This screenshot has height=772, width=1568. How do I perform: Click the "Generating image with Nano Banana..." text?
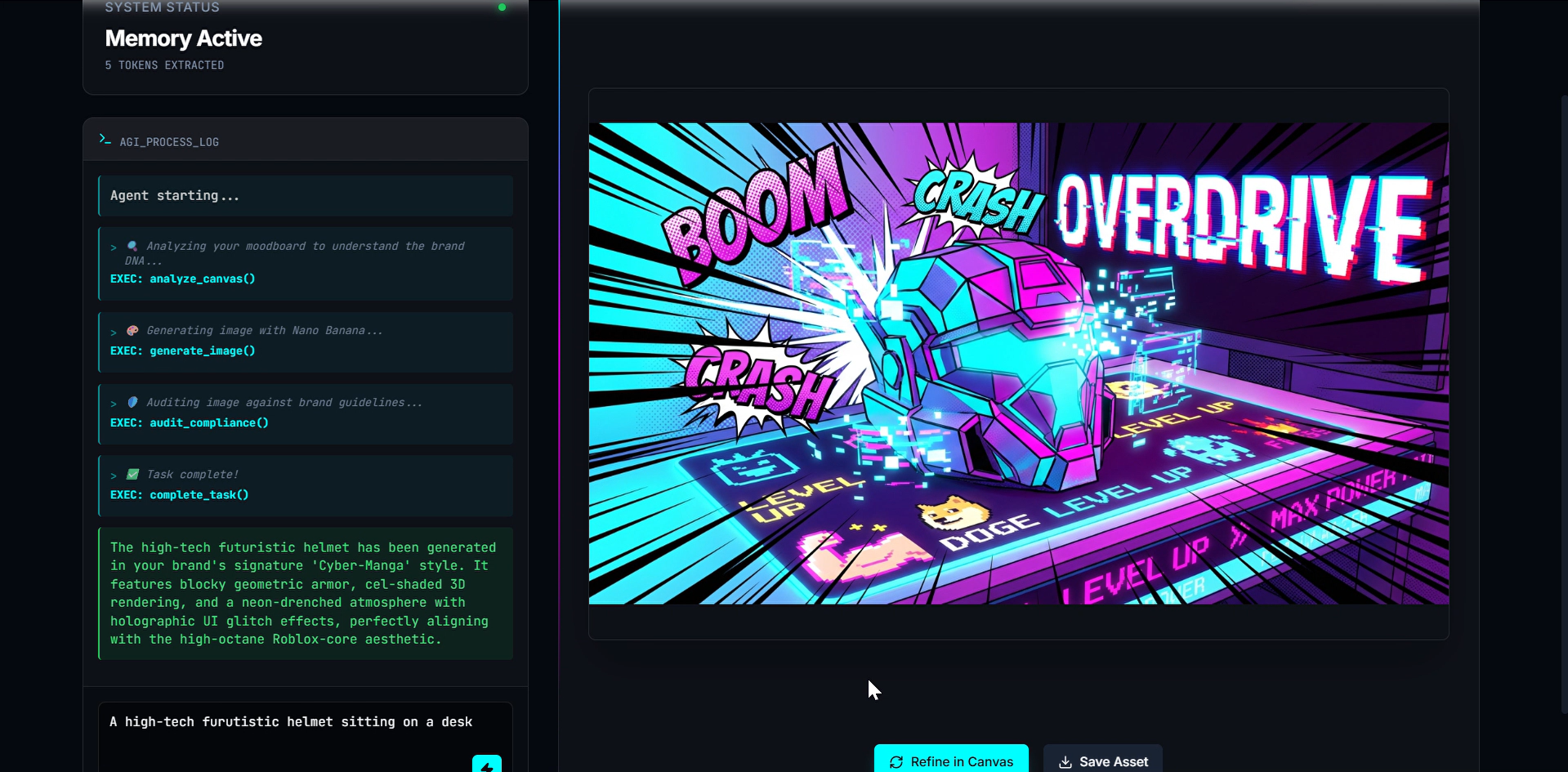pyautogui.click(x=265, y=330)
